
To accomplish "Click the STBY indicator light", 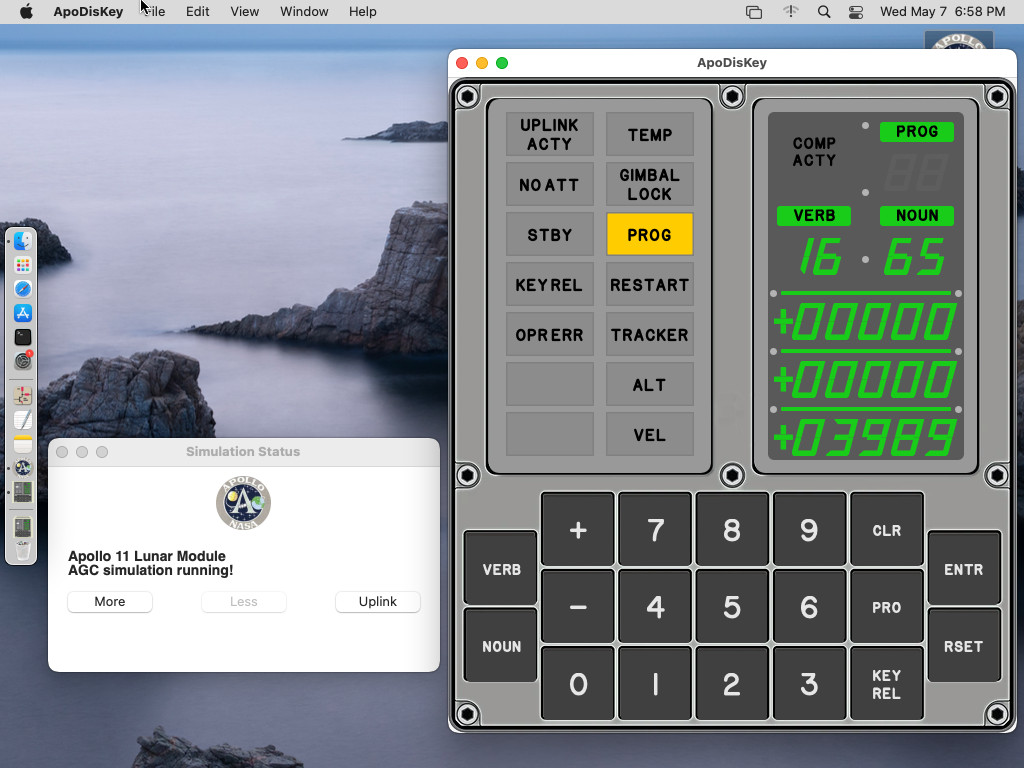I will (x=550, y=234).
